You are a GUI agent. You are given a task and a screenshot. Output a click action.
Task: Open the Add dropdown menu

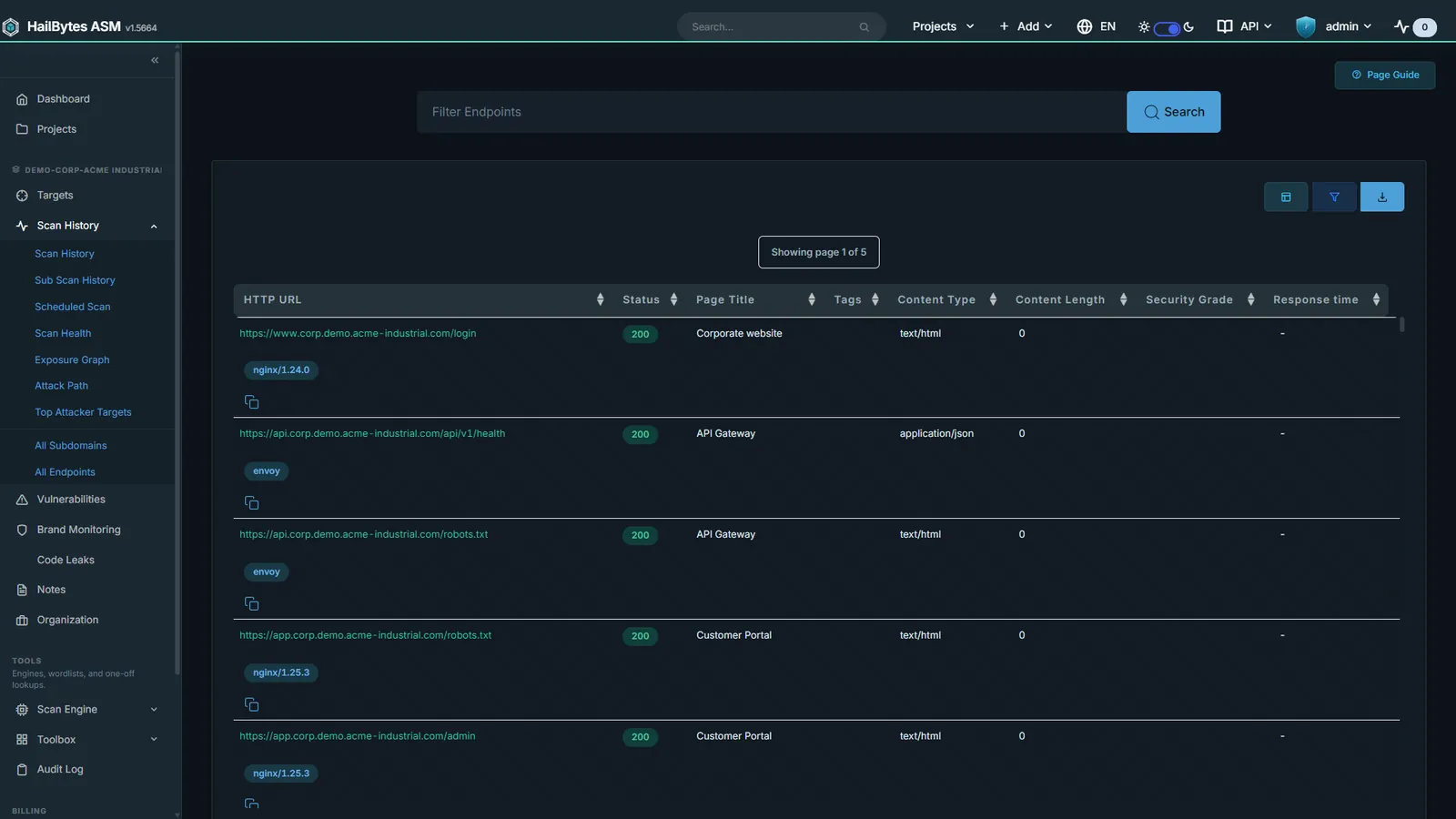pyautogui.click(x=1026, y=26)
